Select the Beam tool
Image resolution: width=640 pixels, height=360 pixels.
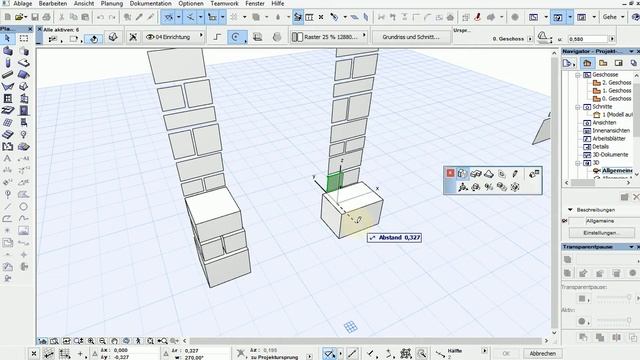(x=7, y=75)
